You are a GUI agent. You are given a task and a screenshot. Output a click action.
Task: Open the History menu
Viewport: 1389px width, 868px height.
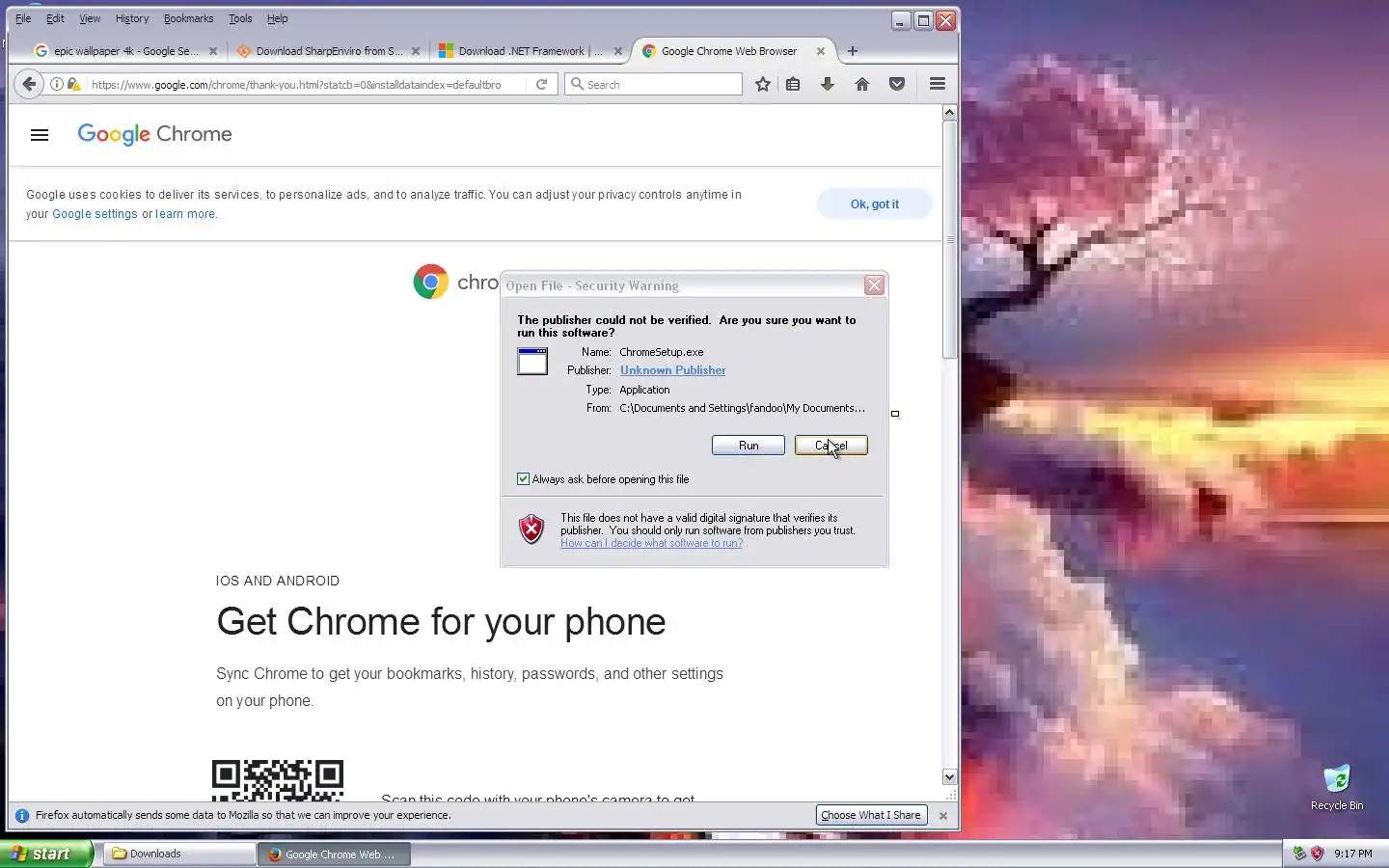coord(132,18)
